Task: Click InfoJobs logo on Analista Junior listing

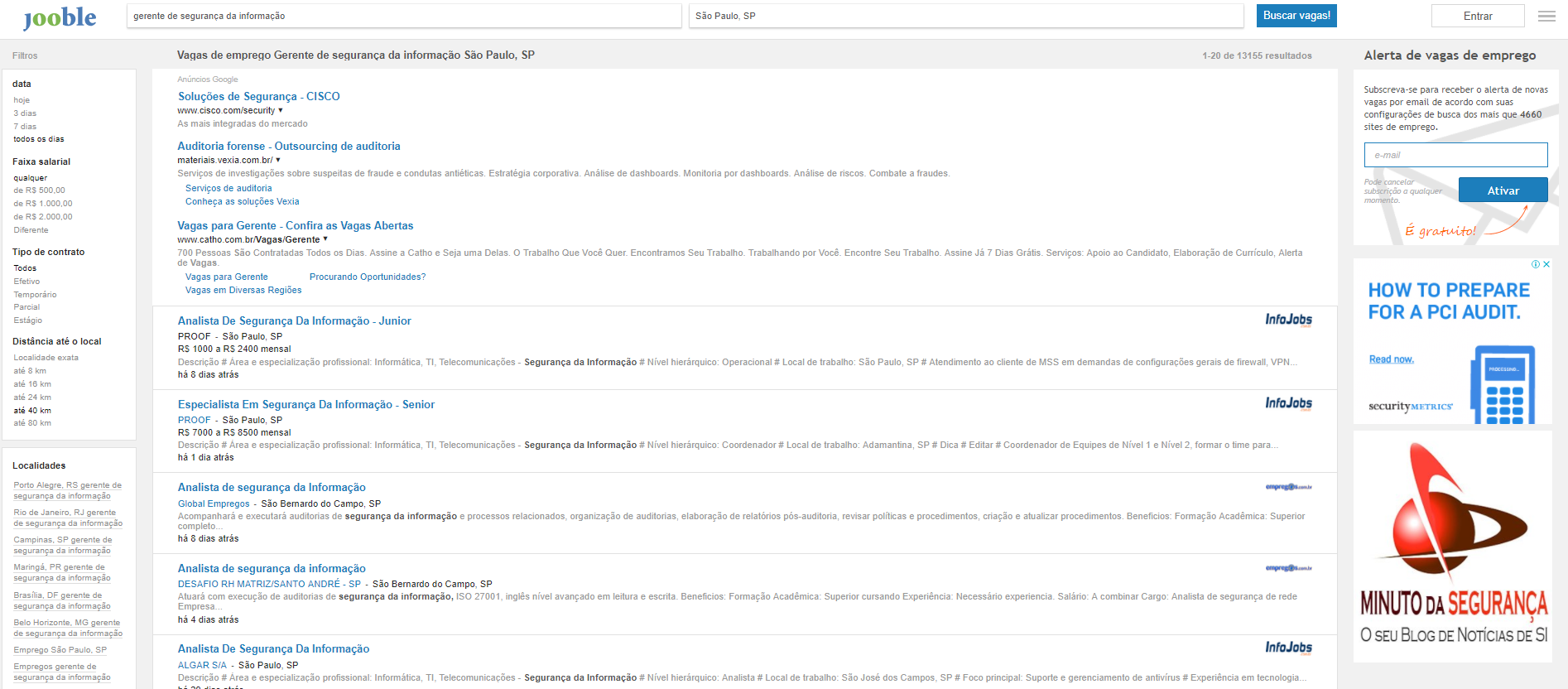Action: [x=1288, y=320]
